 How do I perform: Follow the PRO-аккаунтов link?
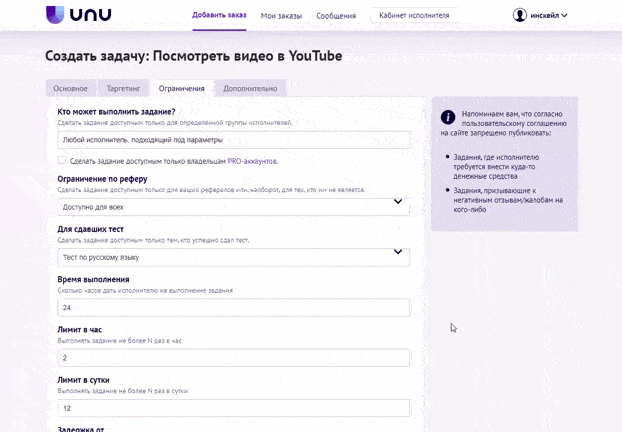[252, 161]
